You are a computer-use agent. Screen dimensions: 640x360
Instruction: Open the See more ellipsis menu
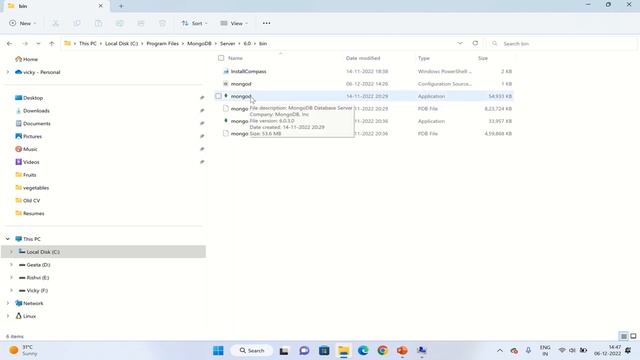tap(267, 23)
